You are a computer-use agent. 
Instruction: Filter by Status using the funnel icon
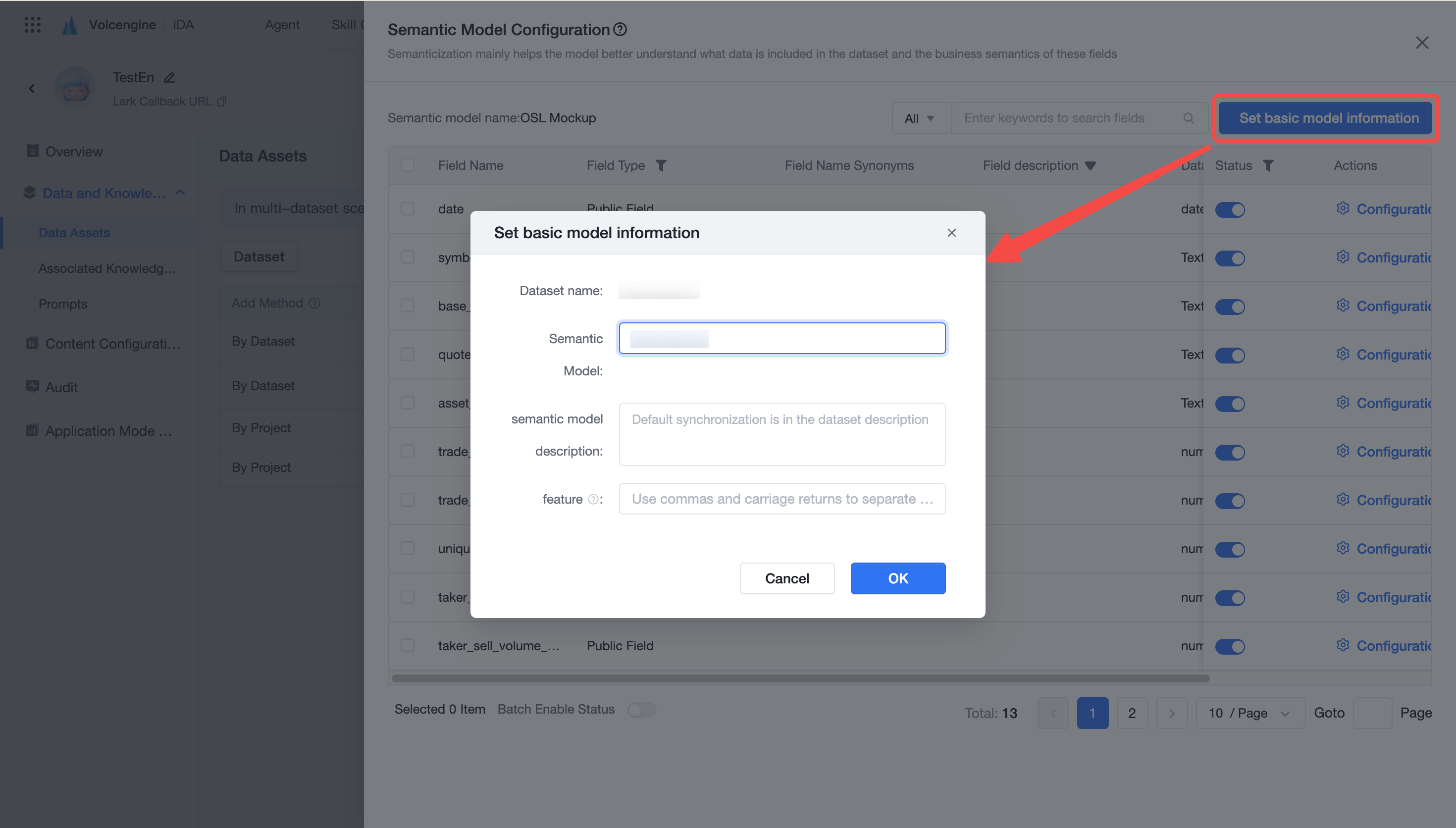1268,165
